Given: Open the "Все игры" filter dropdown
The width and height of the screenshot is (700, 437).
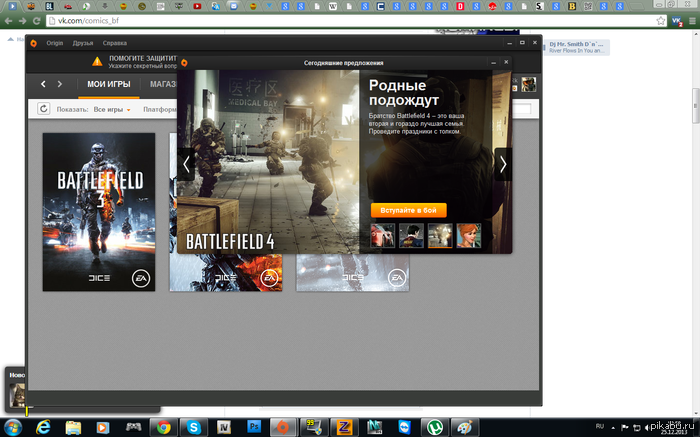Looking at the screenshot, I should point(113,109).
